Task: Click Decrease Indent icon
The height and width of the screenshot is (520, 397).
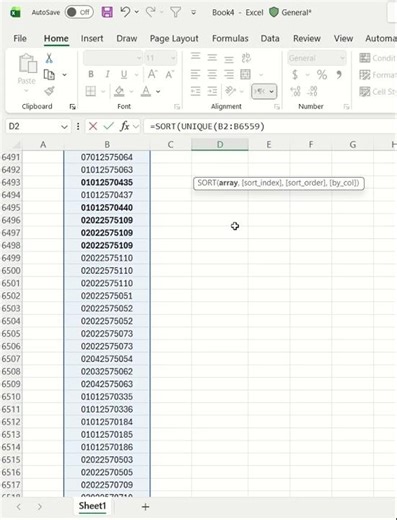Action: [196, 91]
